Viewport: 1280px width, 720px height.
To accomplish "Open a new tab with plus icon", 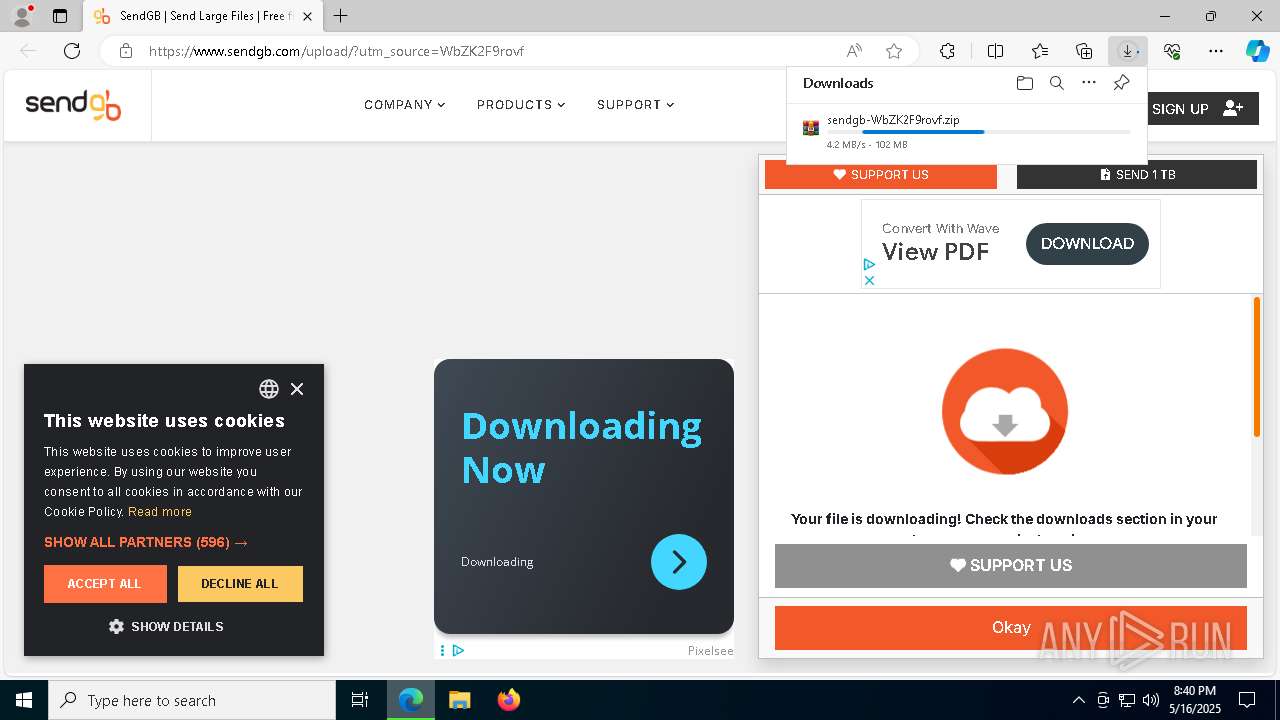I will (x=341, y=16).
